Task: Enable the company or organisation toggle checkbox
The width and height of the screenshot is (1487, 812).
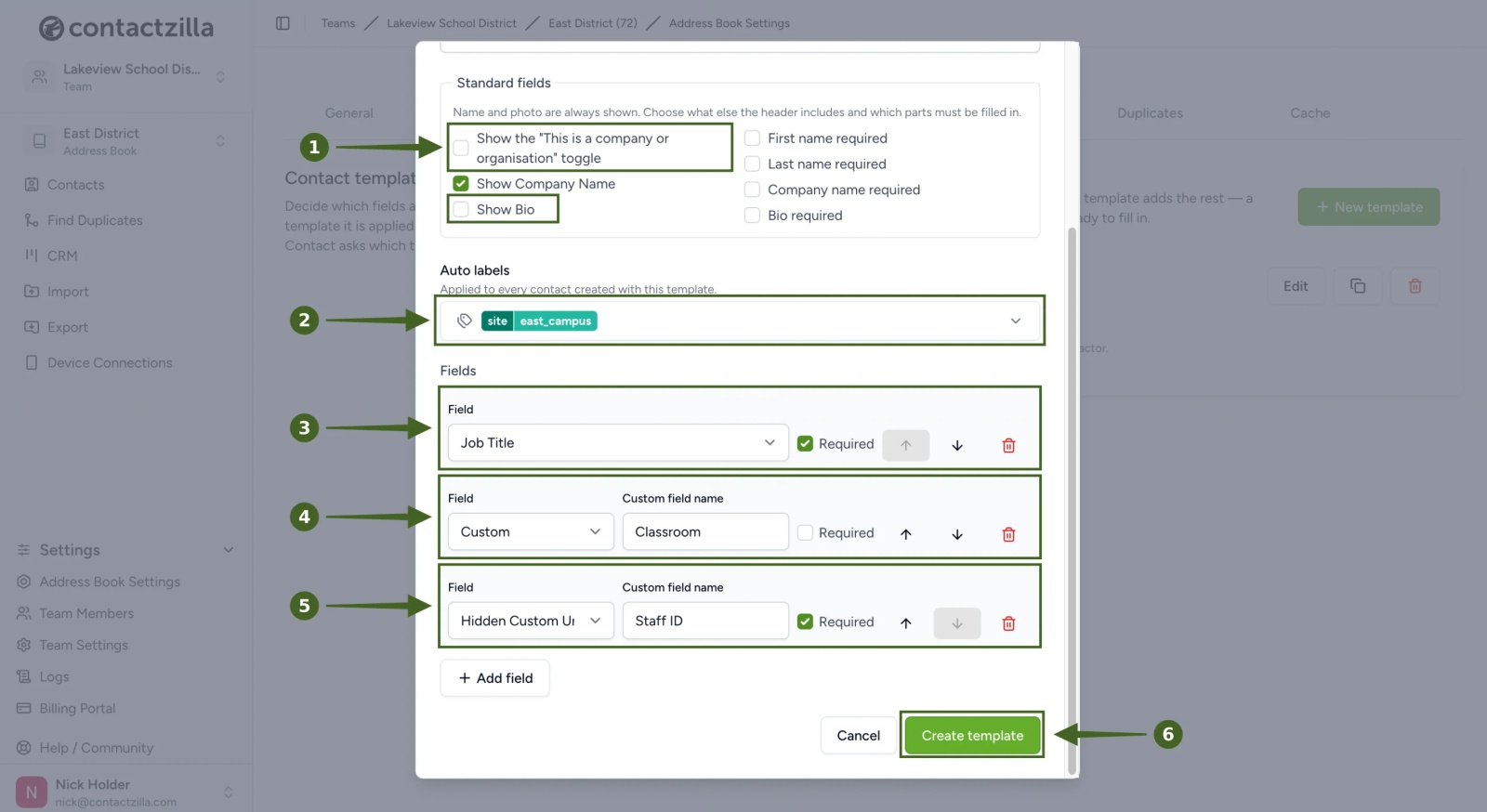Action: (x=461, y=148)
